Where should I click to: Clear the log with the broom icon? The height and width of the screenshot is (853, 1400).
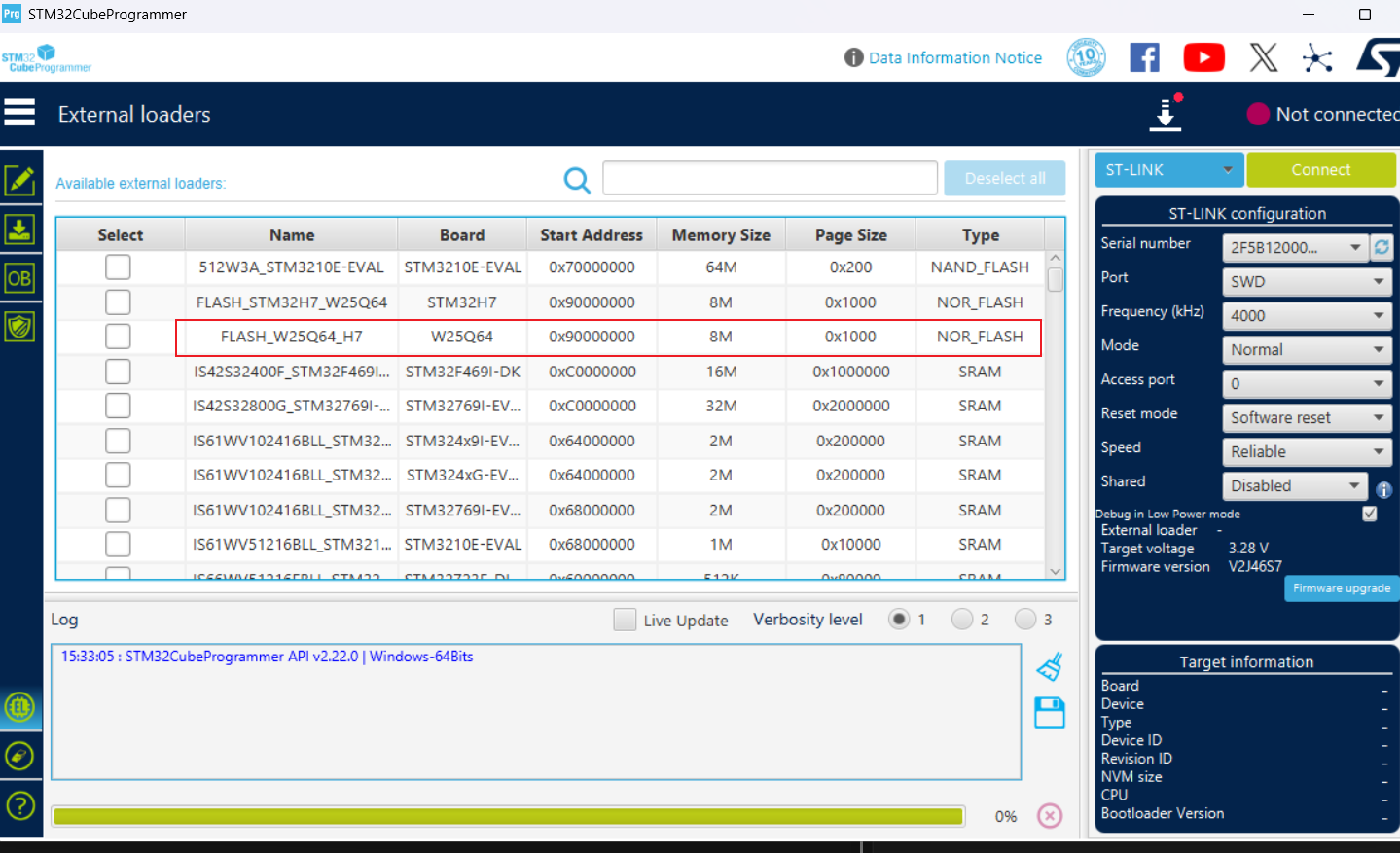pos(1049,667)
